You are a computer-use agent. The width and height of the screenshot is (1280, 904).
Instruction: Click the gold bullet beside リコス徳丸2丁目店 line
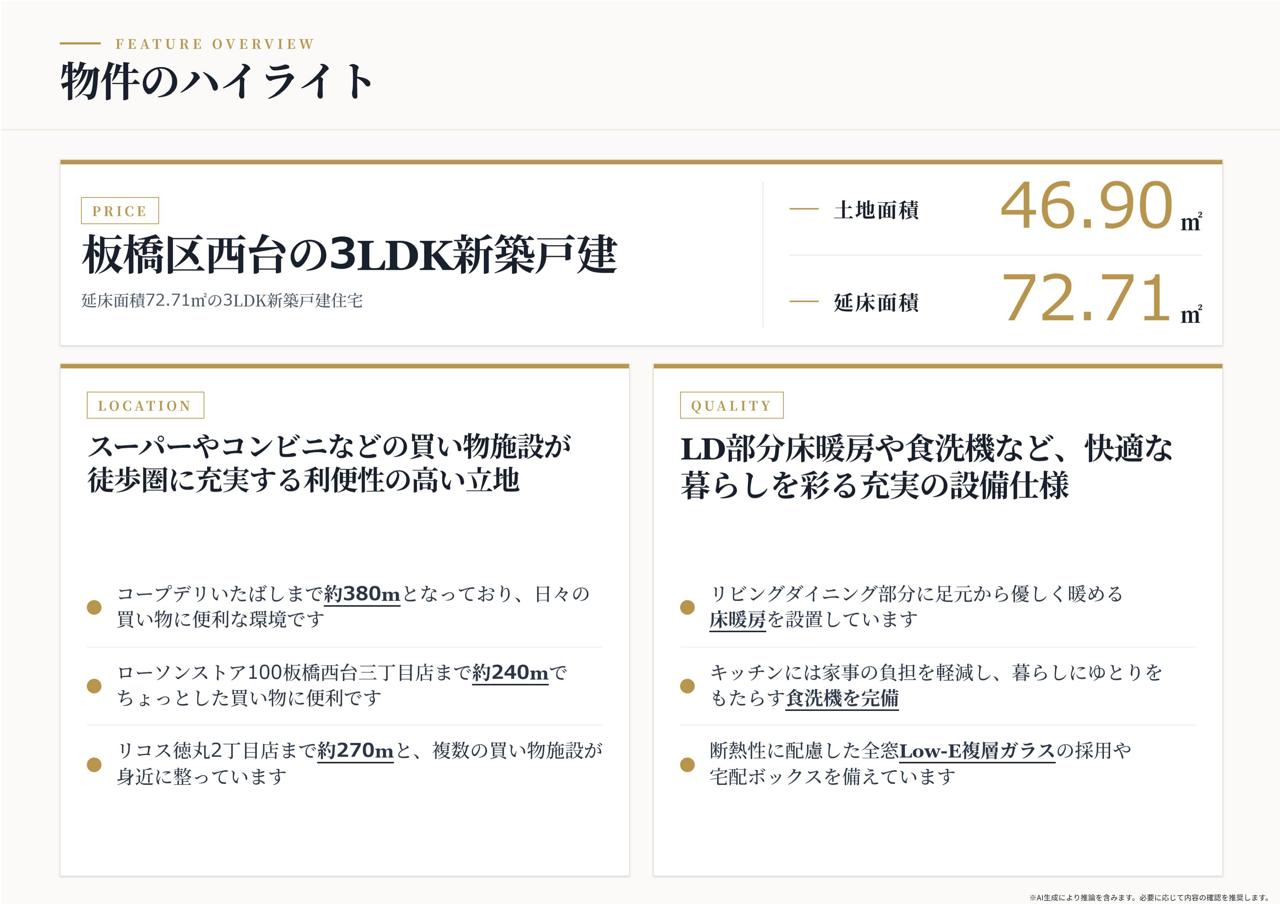[x=94, y=764]
